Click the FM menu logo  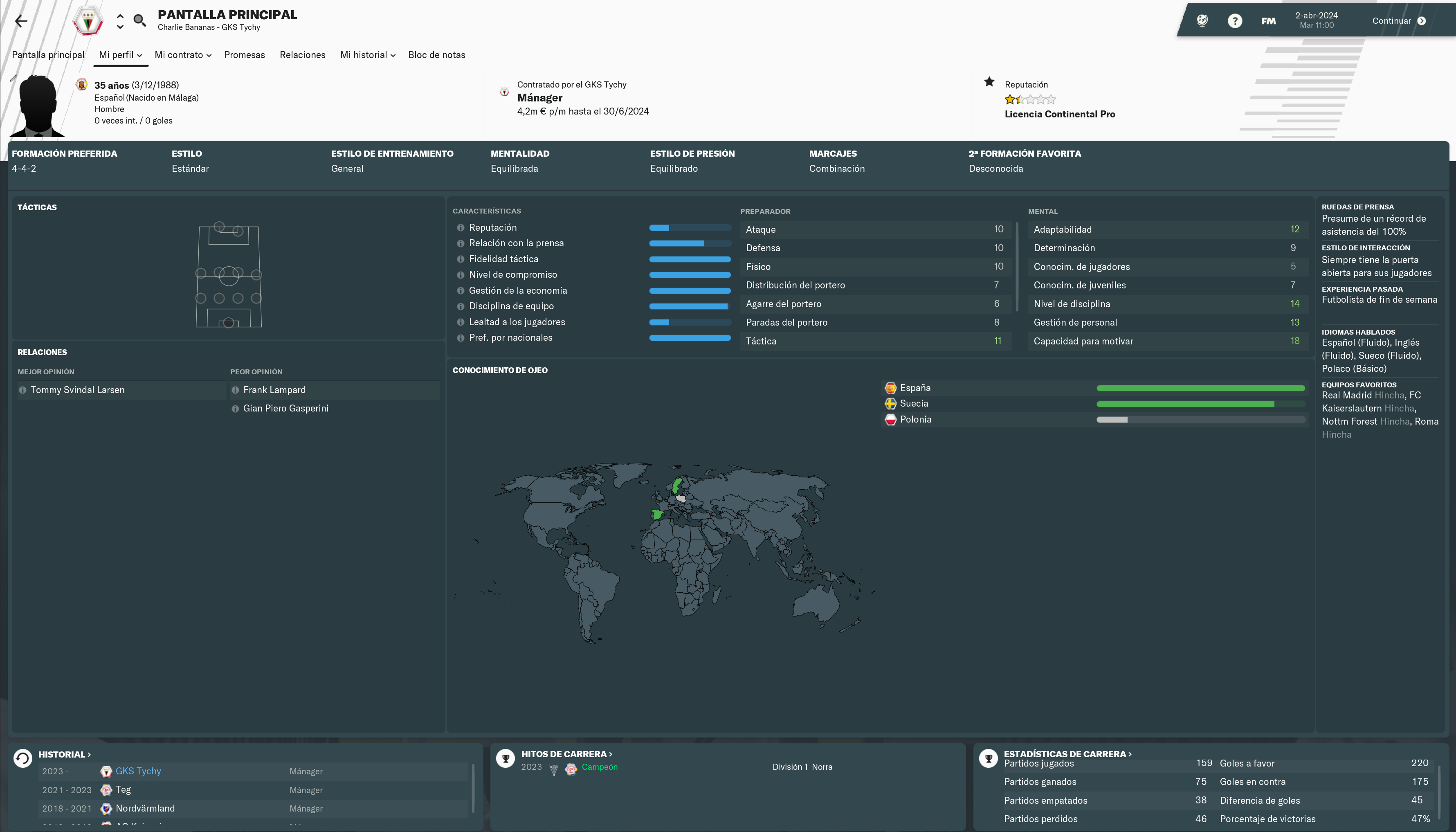1268,21
